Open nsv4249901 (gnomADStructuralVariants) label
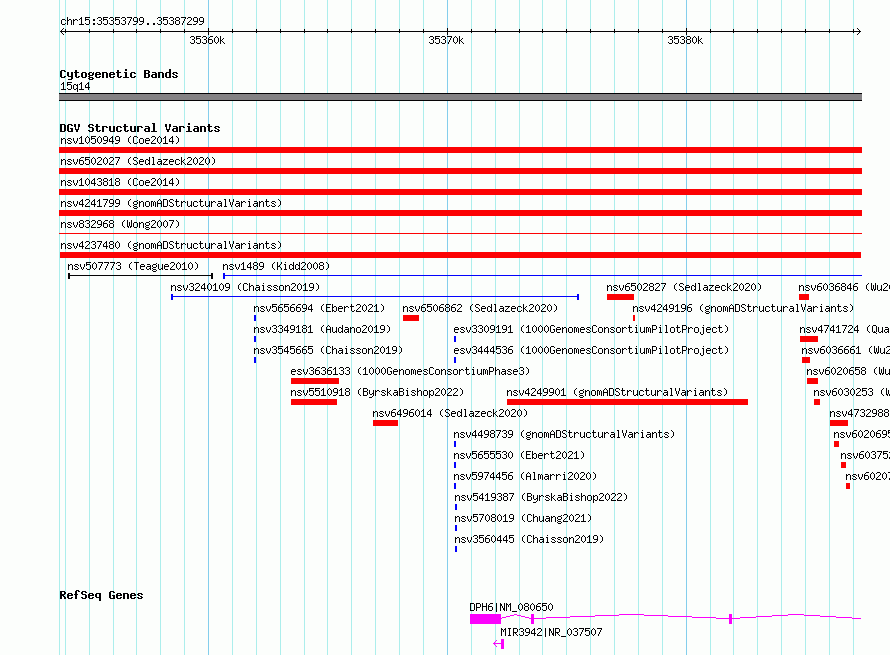The height and width of the screenshot is (655, 890). click(617, 392)
